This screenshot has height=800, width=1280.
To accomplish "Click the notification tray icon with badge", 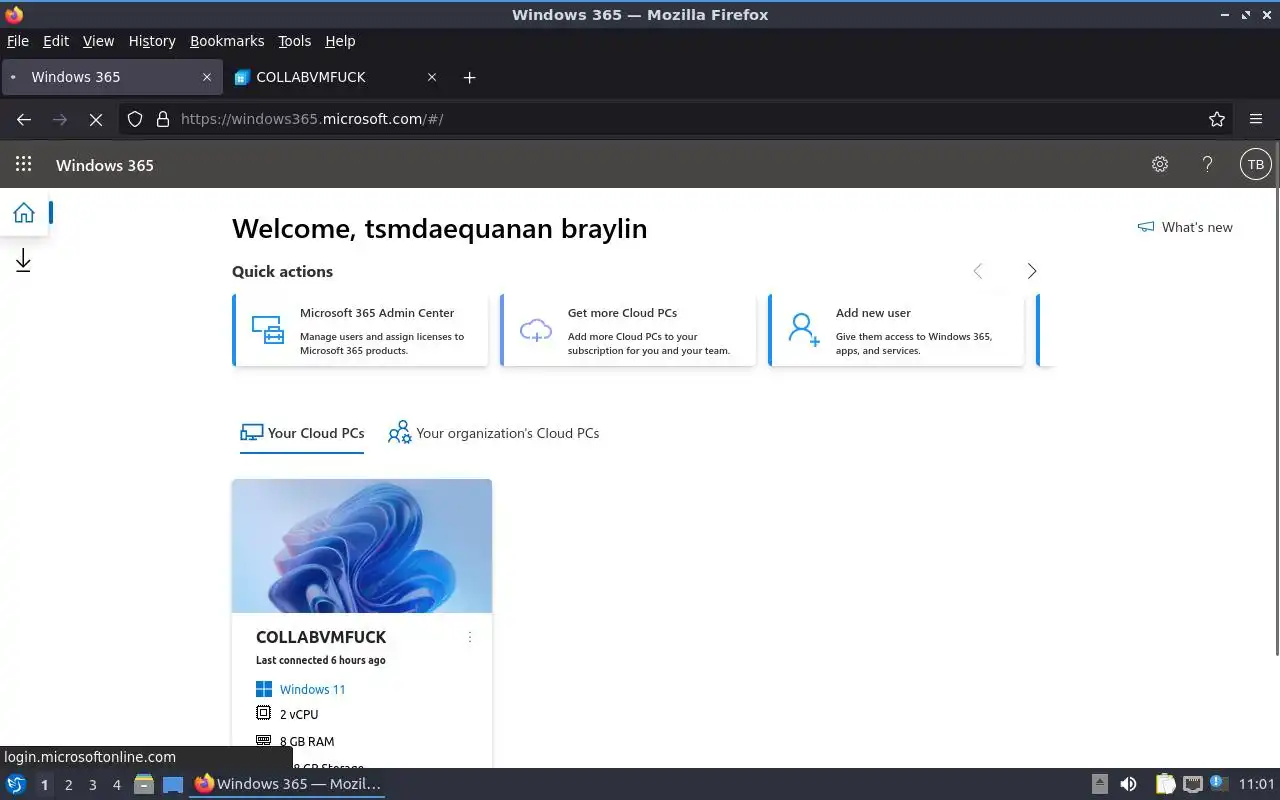I will point(1218,783).
